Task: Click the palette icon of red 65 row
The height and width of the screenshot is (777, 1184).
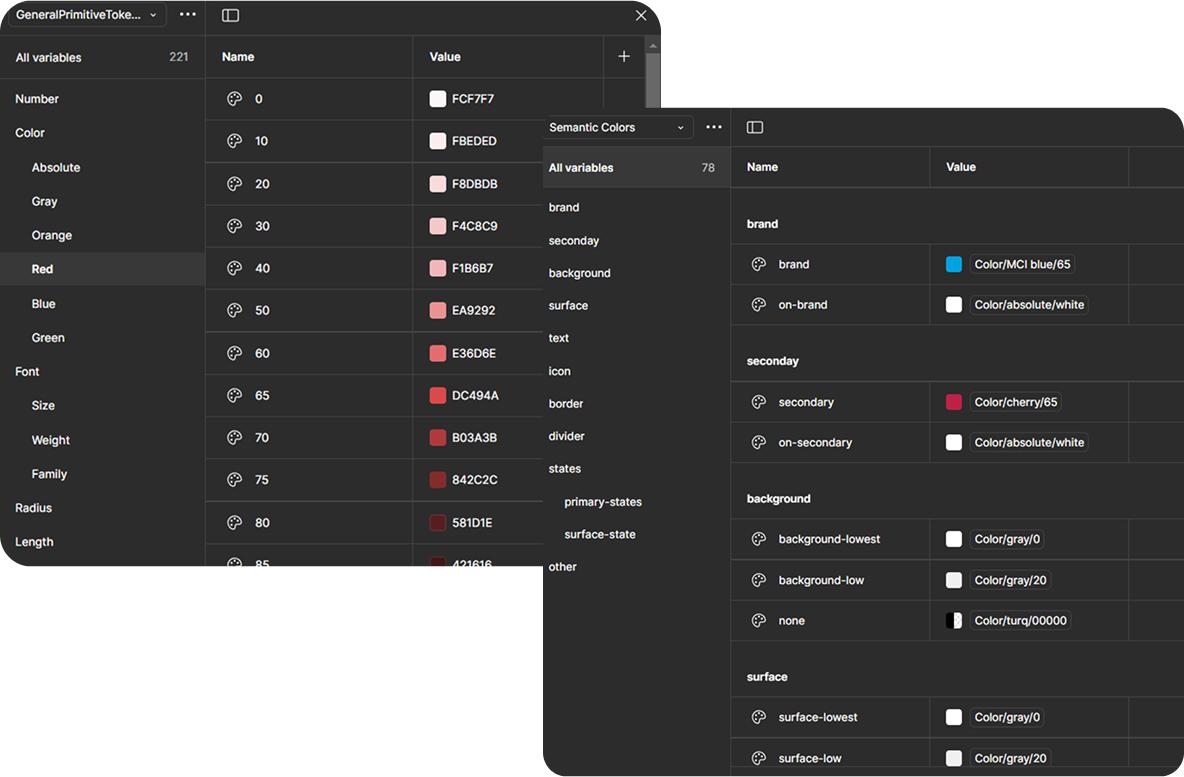Action: tap(235, 395)
